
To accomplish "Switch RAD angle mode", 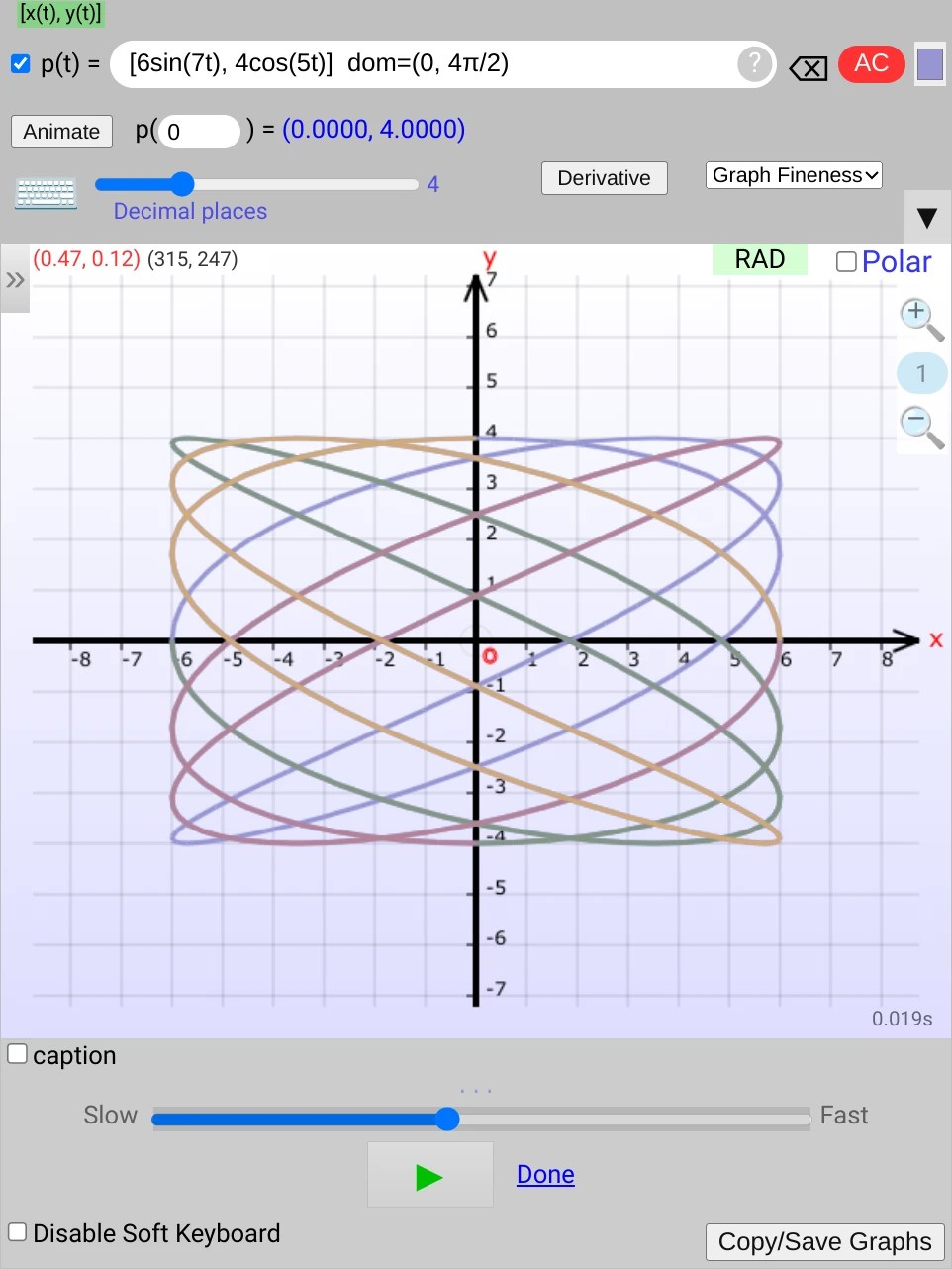I will [758, 259].
